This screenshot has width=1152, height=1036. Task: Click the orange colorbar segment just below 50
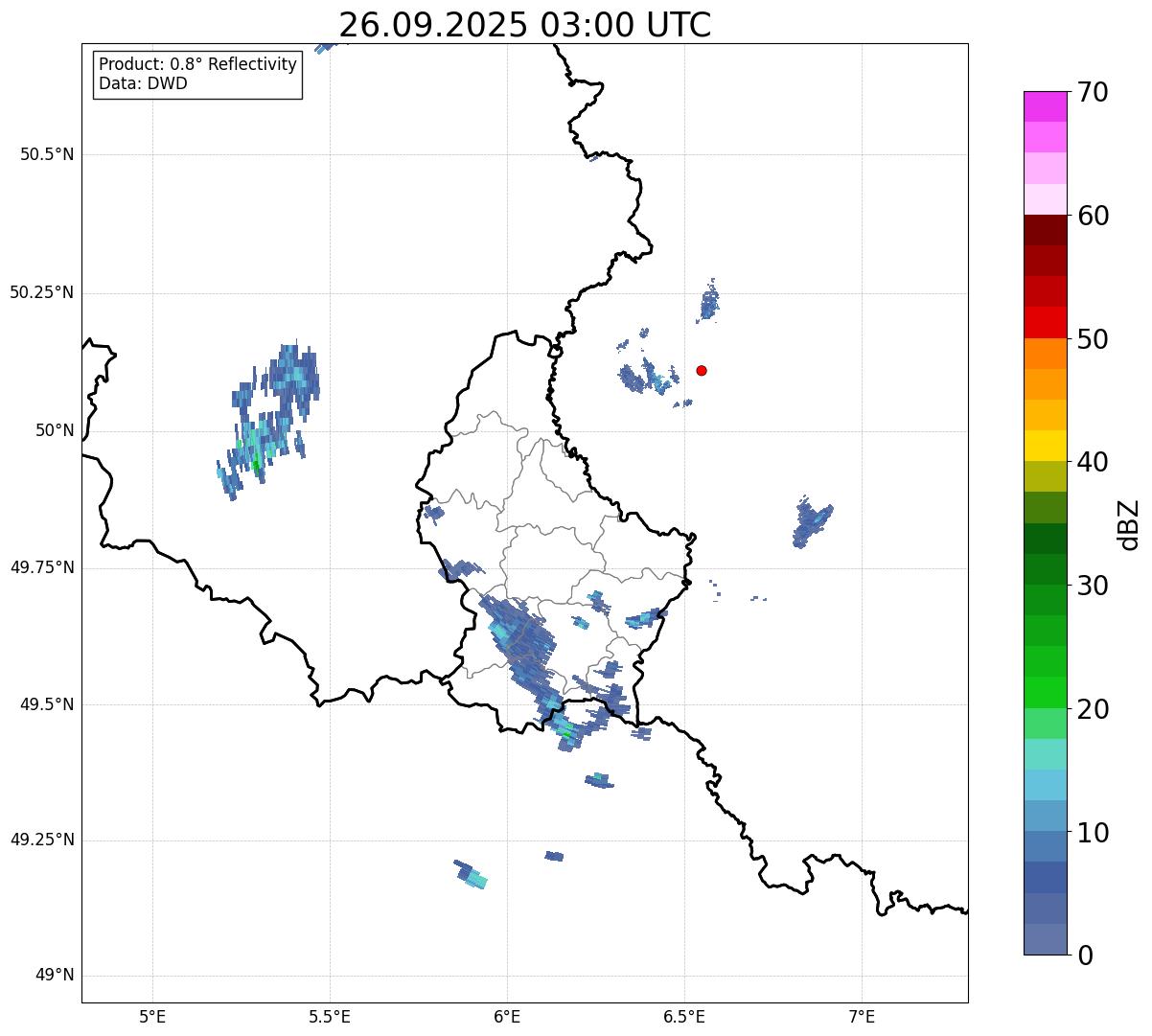point(1046,354)
